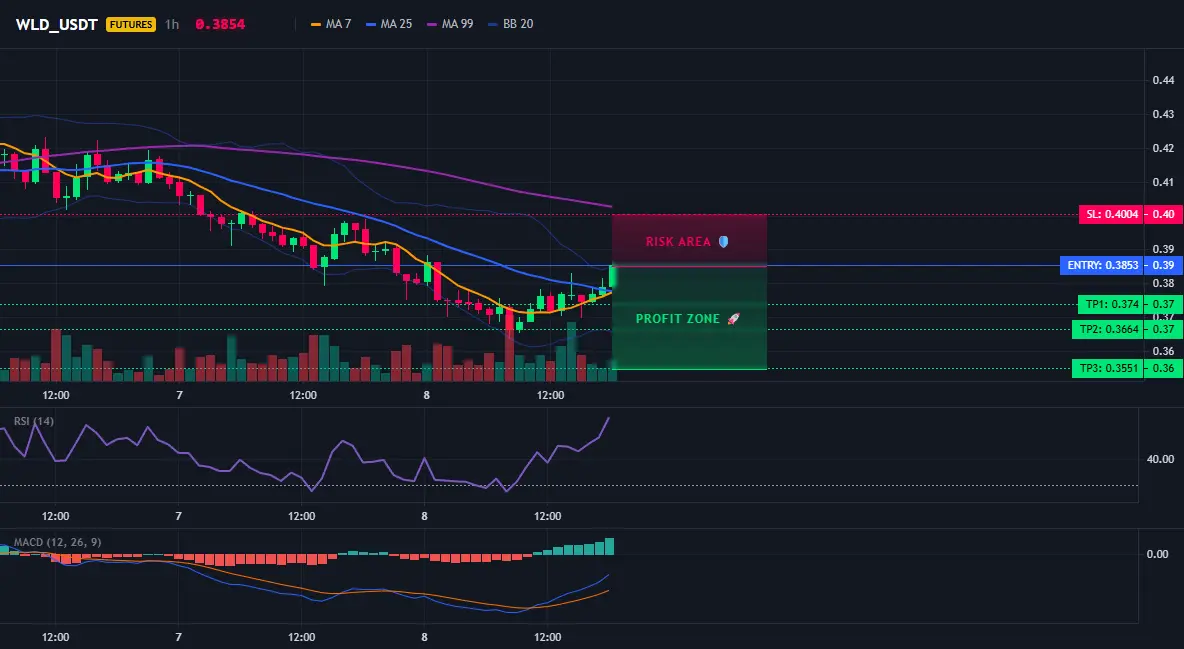This screenshot has width=1184, height=649.
Task: Click the RISK AREA text
Action: pyautogui.click(x=678, y=242)
